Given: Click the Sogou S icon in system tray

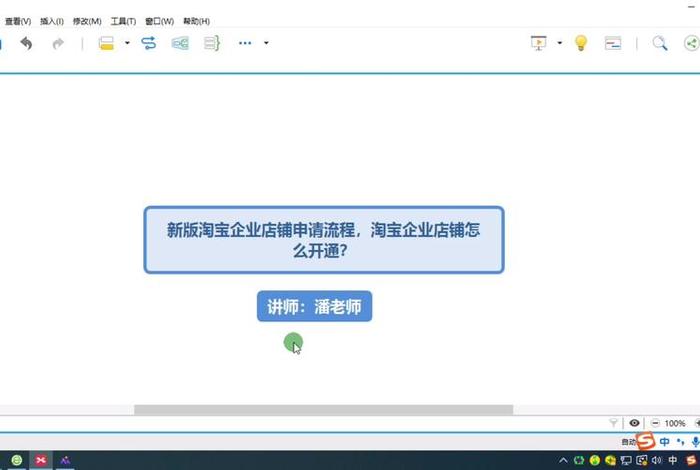Looking at the screenshot, I should 690,460.
